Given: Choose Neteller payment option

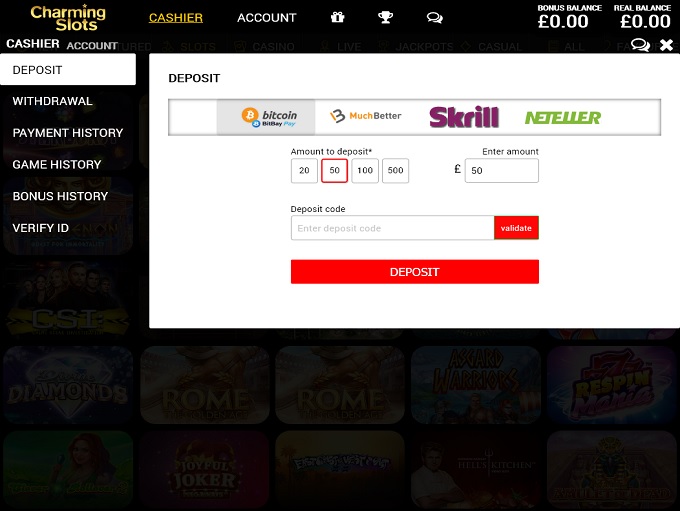Looking at the screenshot, I should 562,118.
